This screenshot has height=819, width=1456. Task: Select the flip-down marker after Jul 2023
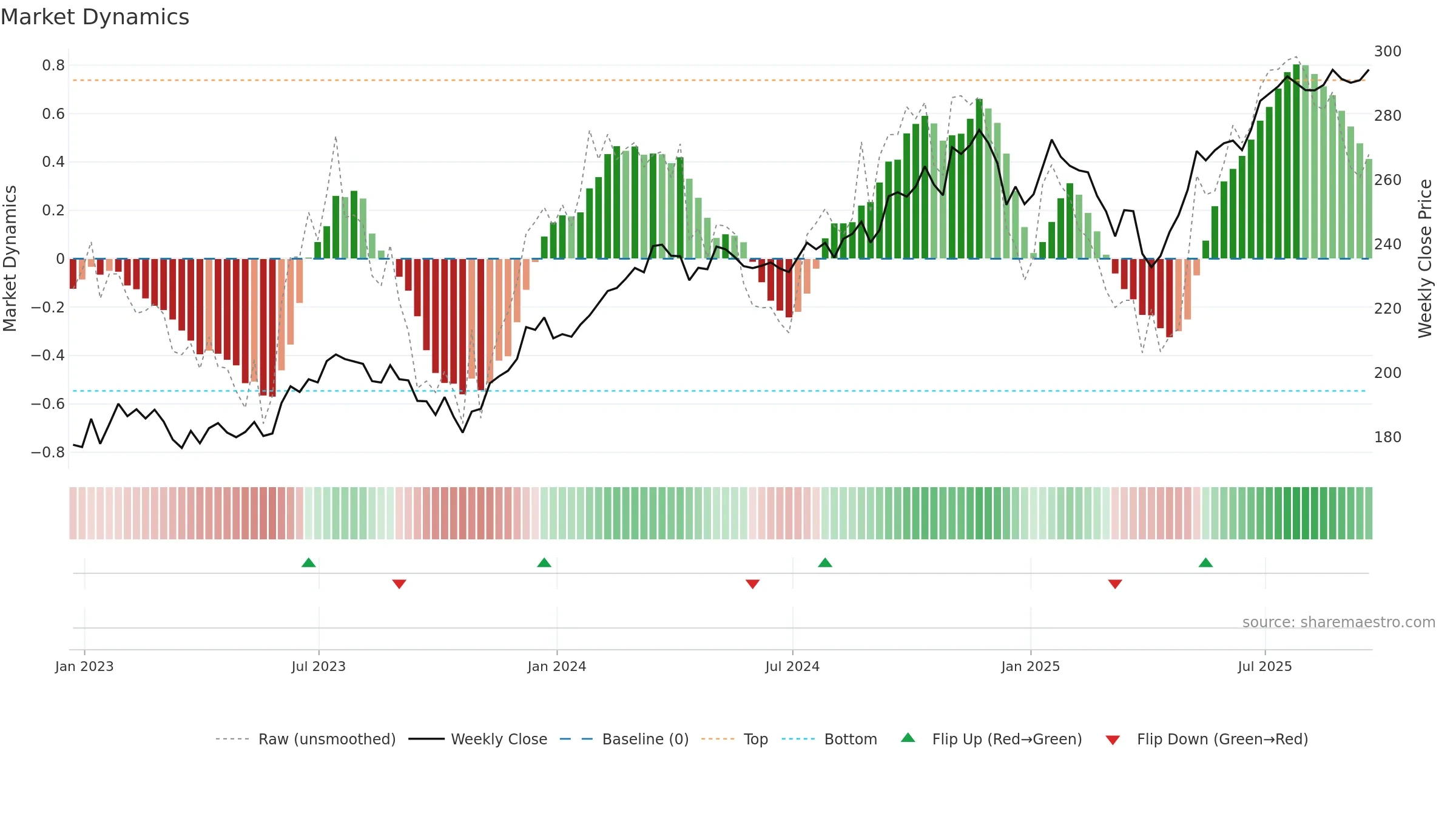pyautogui.click(x=399, y=584)
